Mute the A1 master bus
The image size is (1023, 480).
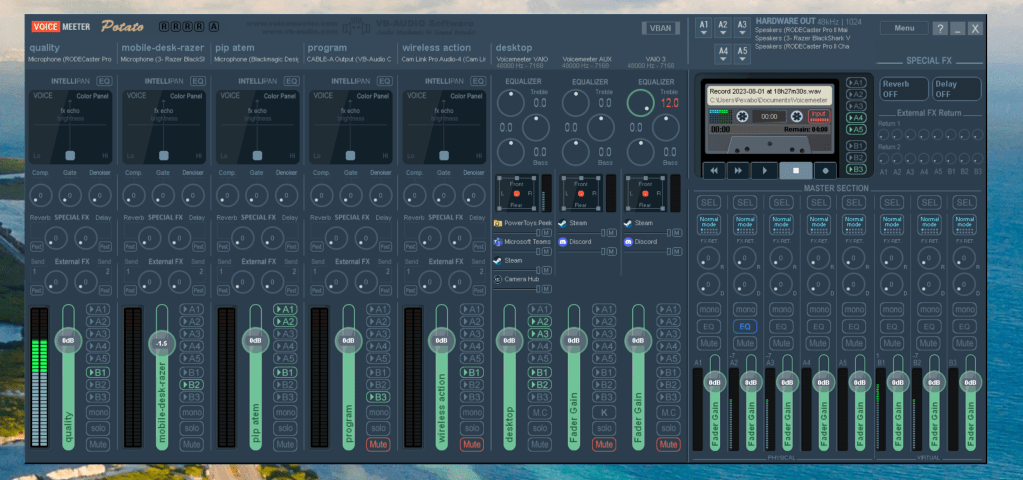pyautogui.click(x=709, y=343)
